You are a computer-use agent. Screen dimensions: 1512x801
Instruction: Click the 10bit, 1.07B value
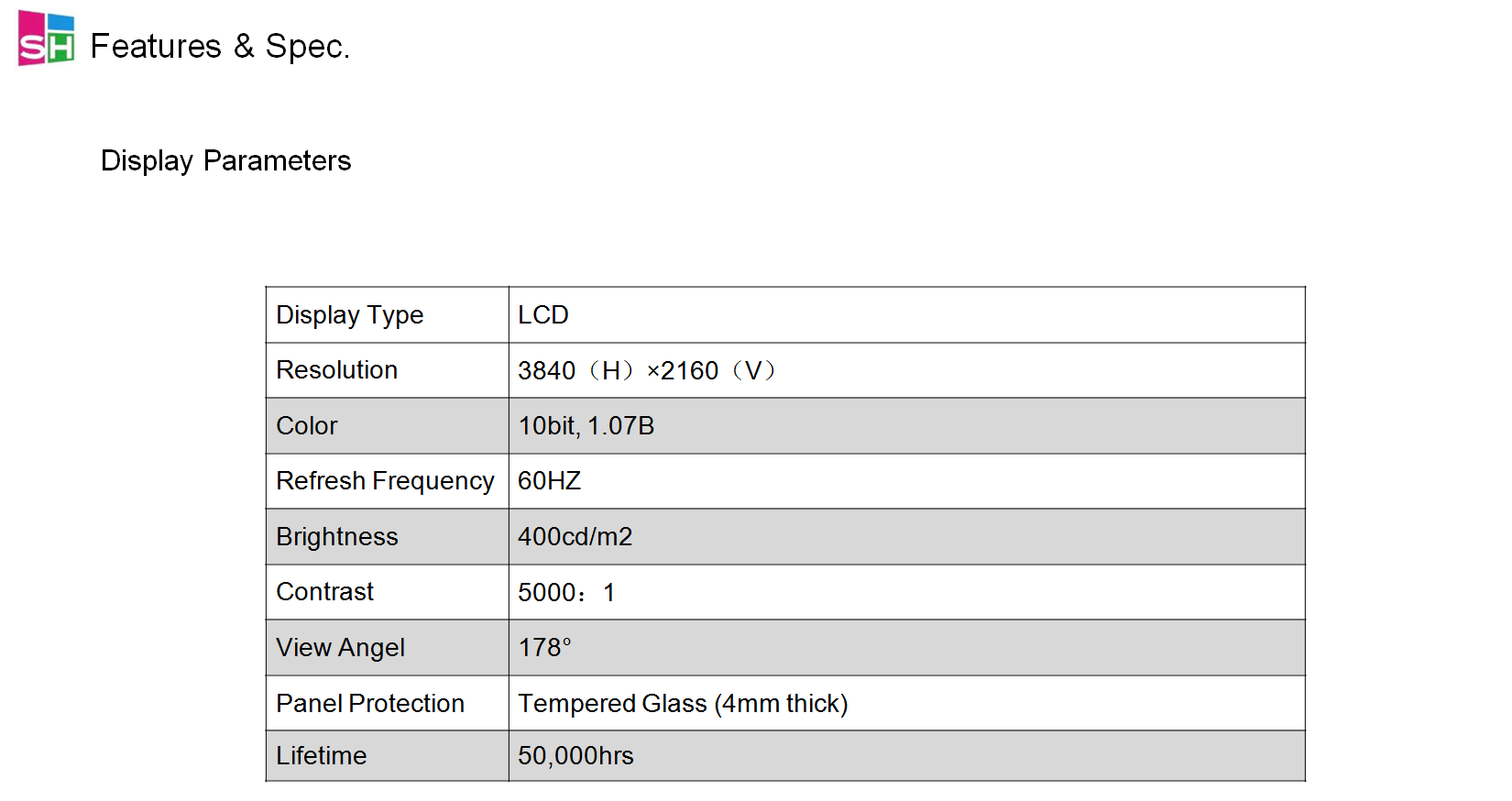[x=586, y=426]
